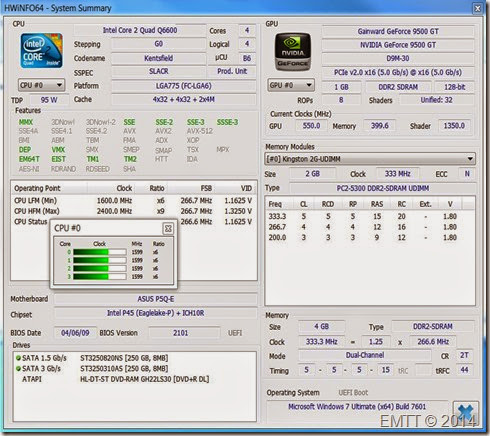
Task: Click the Intel Core 2 Quad Q6600 field
Action: (x=140, y=30)
